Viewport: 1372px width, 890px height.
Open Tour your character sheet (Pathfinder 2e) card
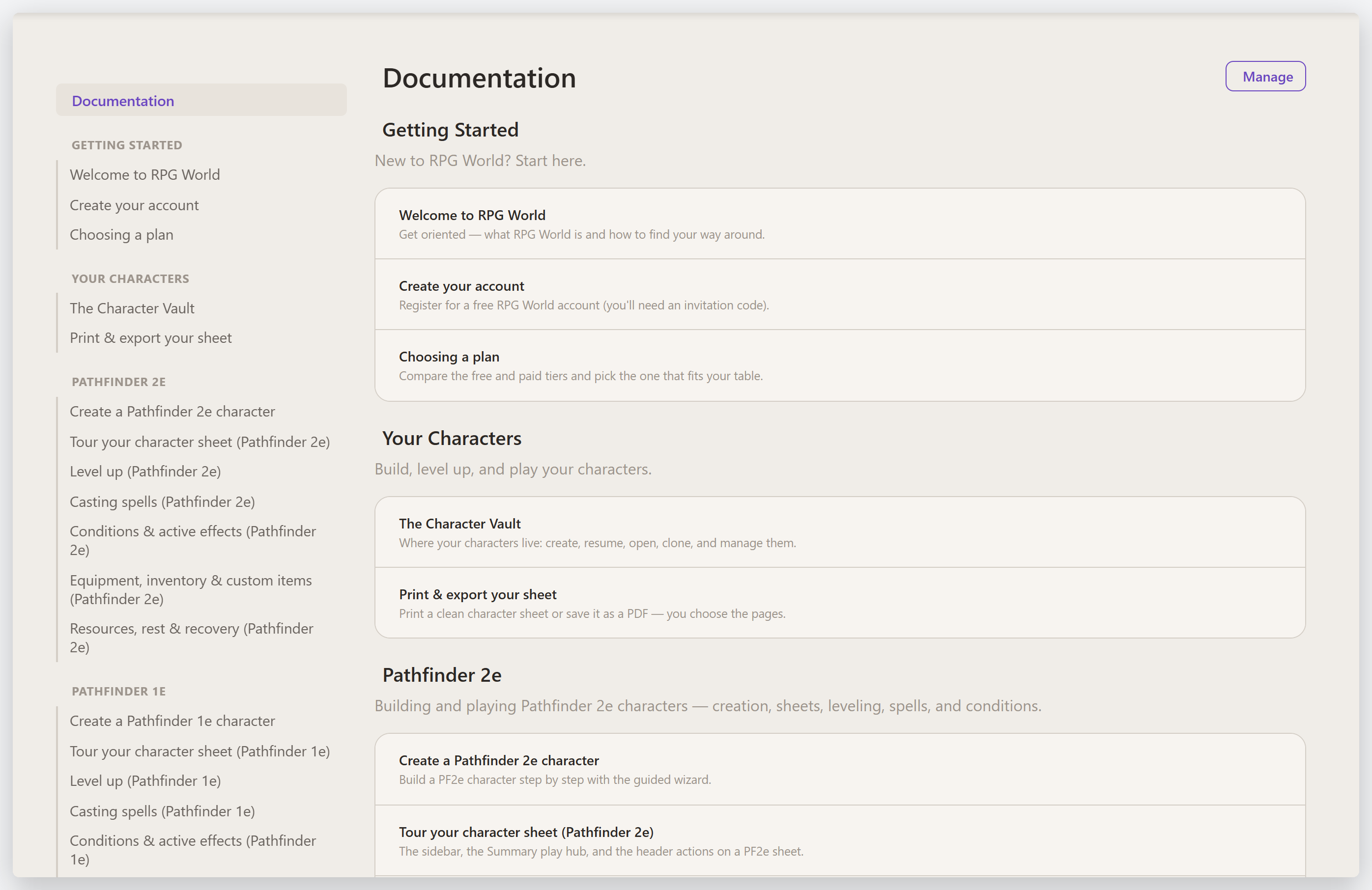pos(839,841)
